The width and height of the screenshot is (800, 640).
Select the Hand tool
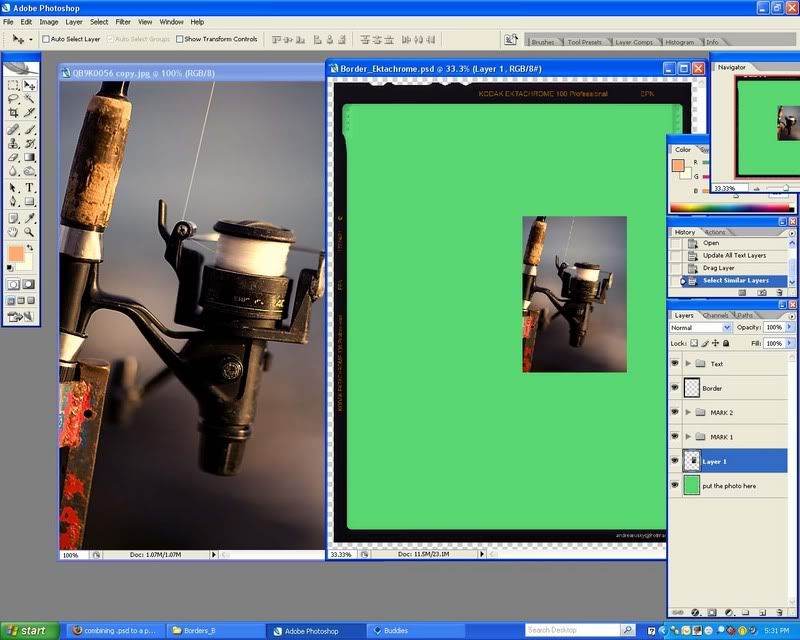[13, 231]
